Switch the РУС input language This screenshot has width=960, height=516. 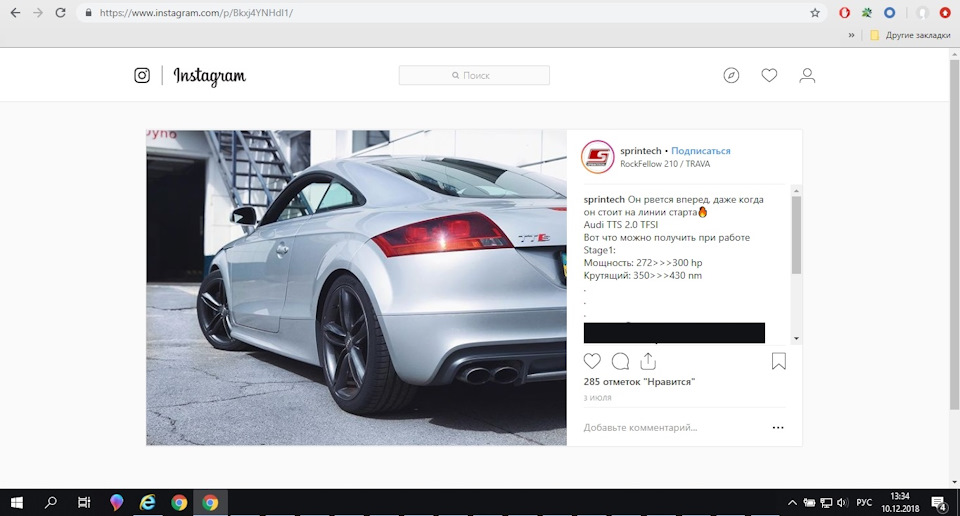[x=864, y=503]
